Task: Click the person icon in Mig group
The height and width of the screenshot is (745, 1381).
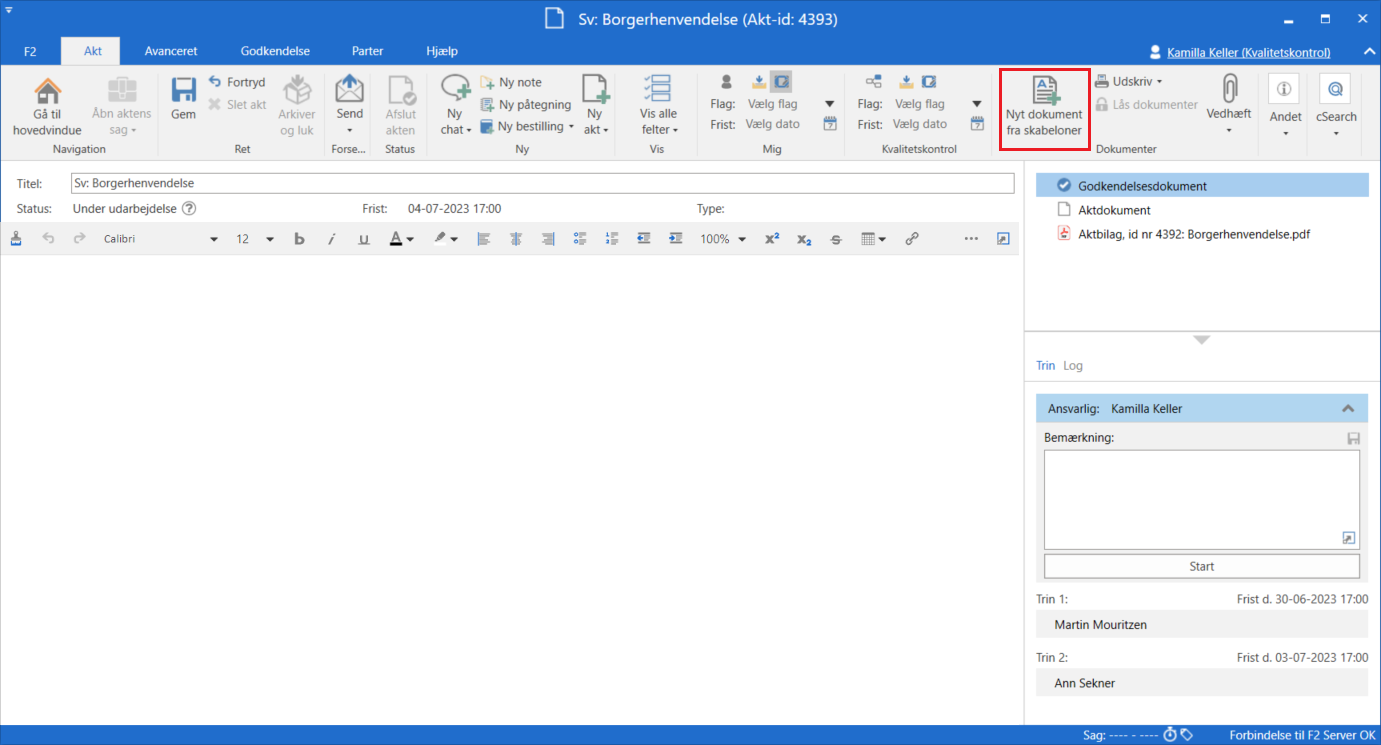Action: point(727,82)
